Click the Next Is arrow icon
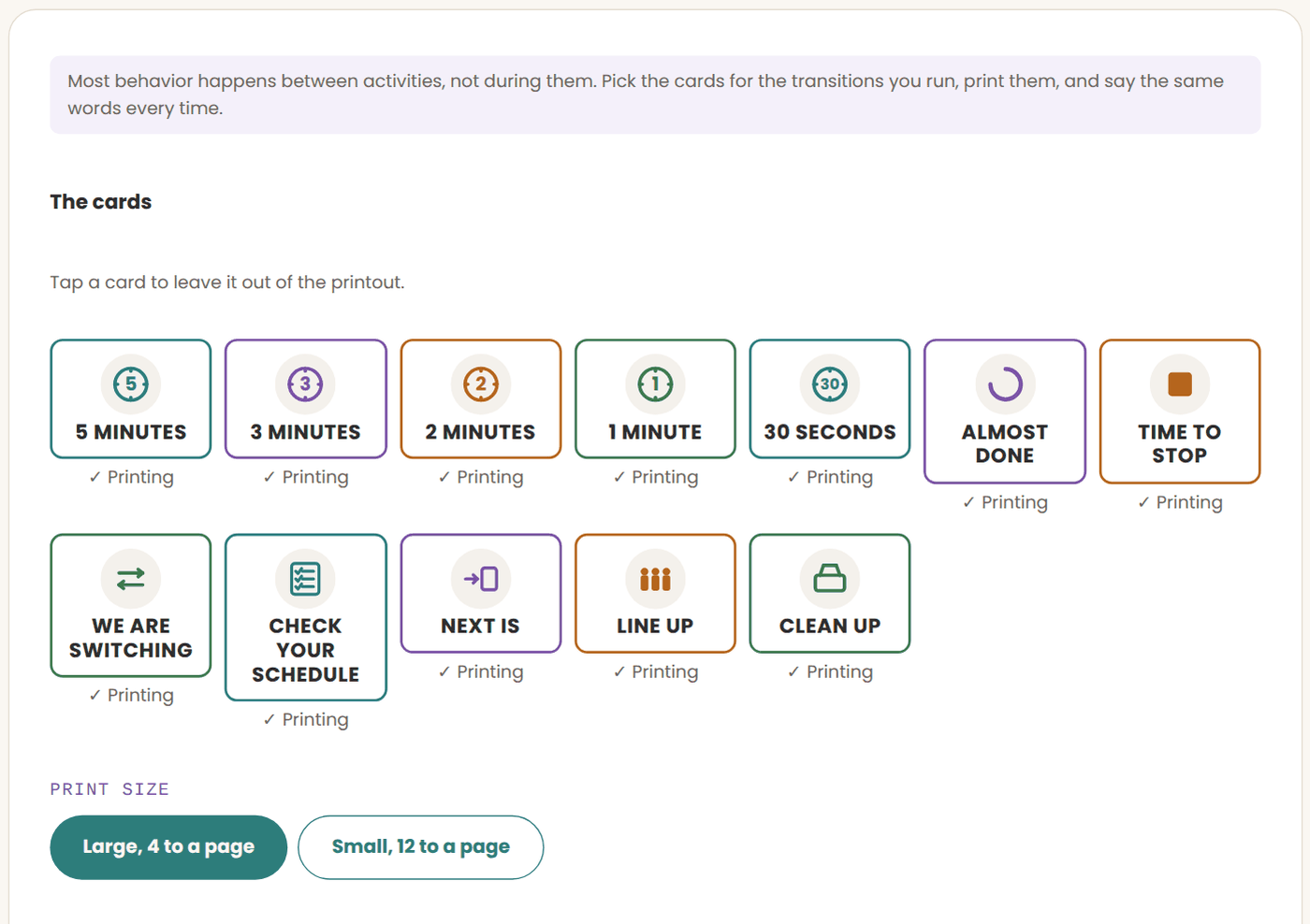Screen dimensions: 1310x924 [481, 578]
